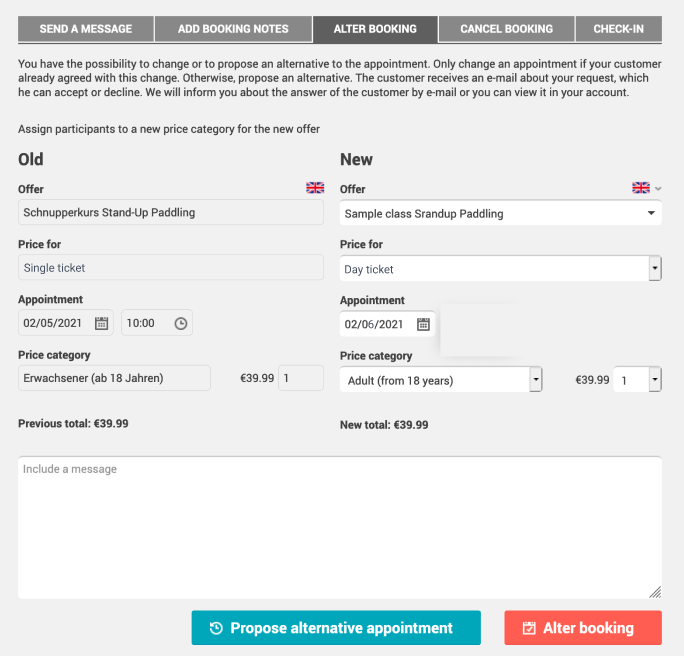Click the red Alter booking button
Viewport: 684px width, 656px height.
(x=583, y=628)
